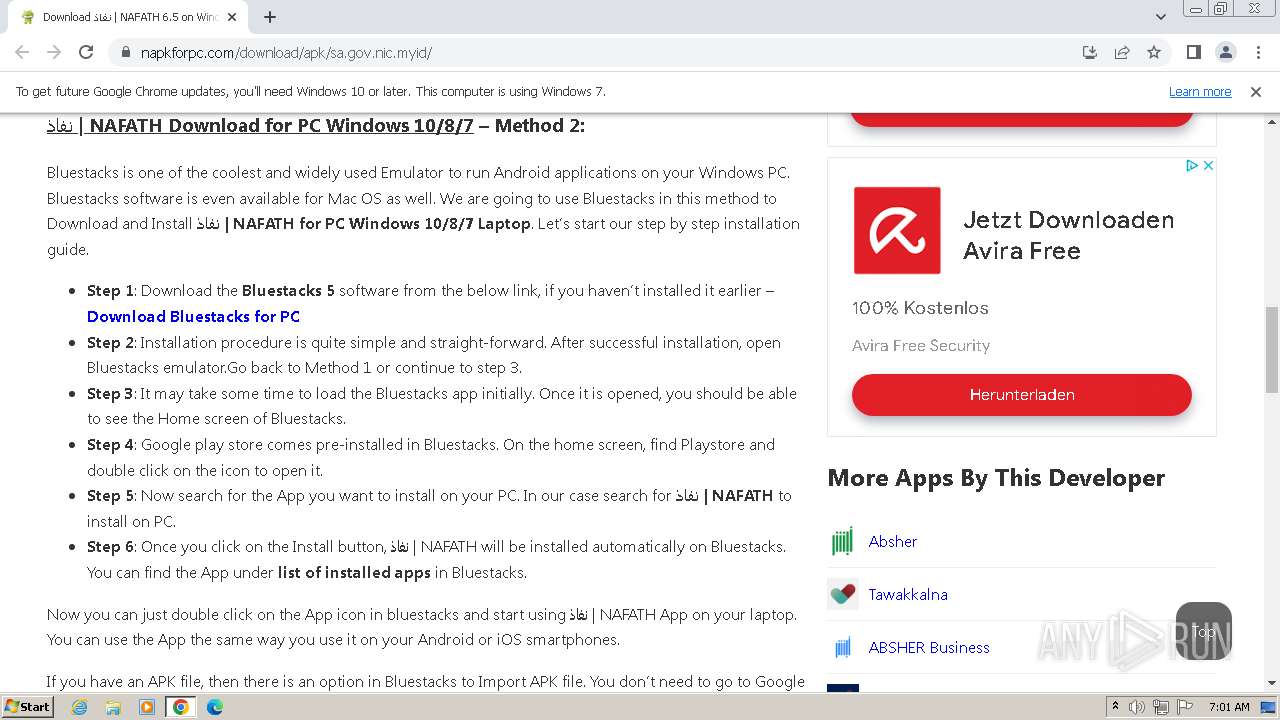Open the taskbar clock 7:01 AM

1229,707
